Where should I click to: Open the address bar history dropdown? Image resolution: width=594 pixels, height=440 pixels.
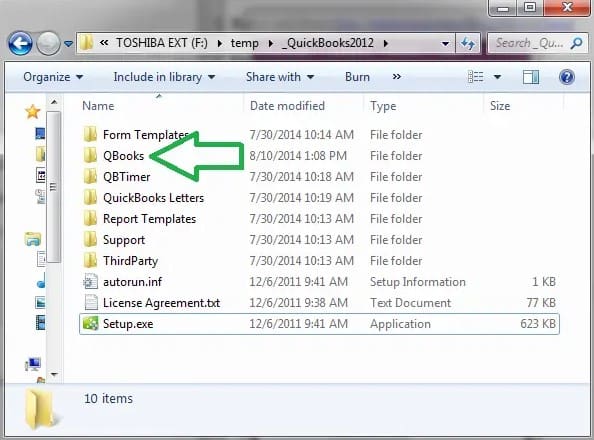click(x=446, y=44)
